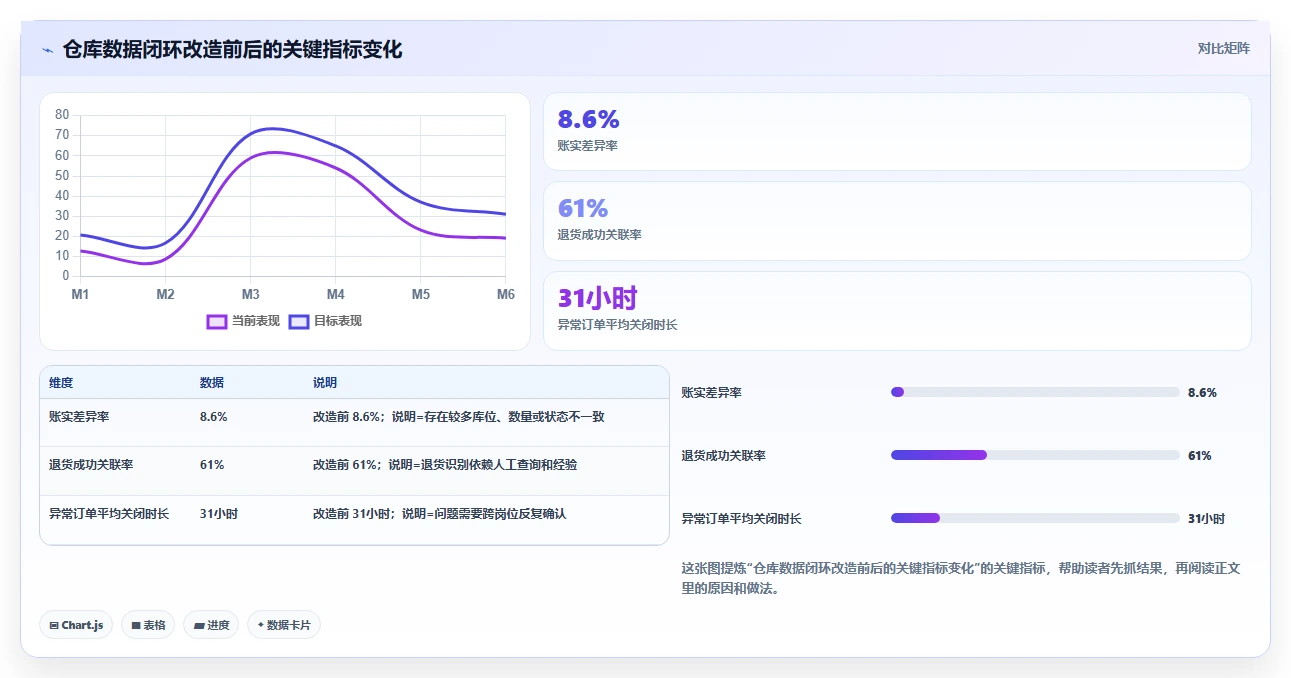This screenshot has height=678, width=1291.
Task: Click the 31小时 cell in the table
Action: [218, 514]
